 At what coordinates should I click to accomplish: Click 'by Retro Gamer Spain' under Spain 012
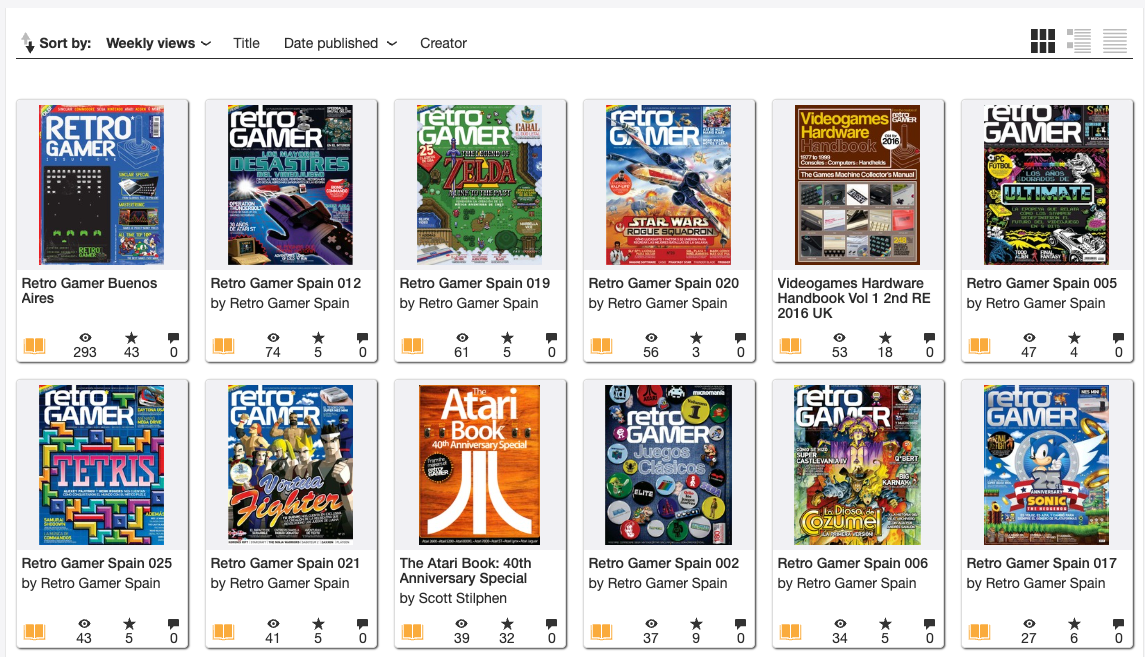(280, 303)
